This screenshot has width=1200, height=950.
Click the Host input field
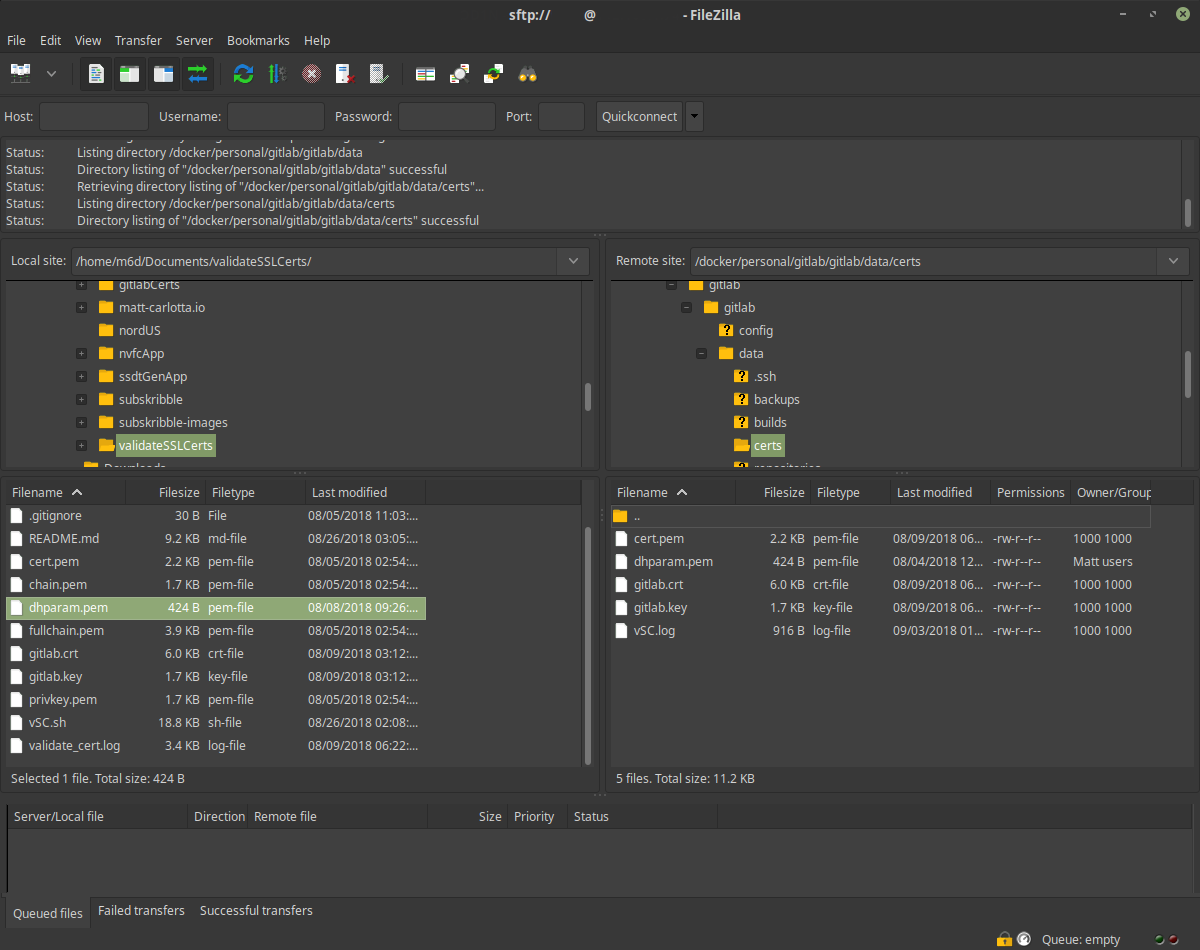(94, 116)
